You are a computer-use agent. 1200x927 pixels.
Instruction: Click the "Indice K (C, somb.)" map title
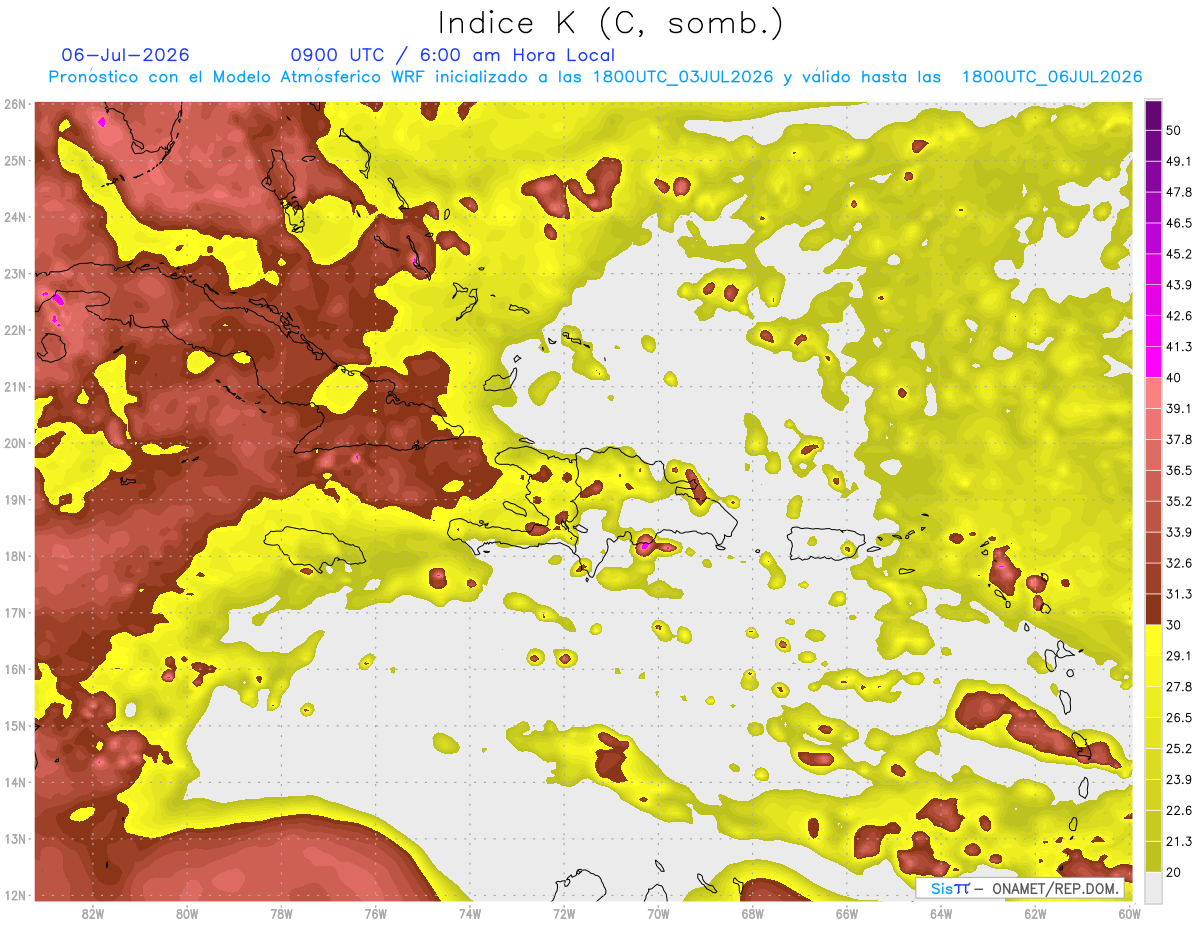(x=611, y=22)
